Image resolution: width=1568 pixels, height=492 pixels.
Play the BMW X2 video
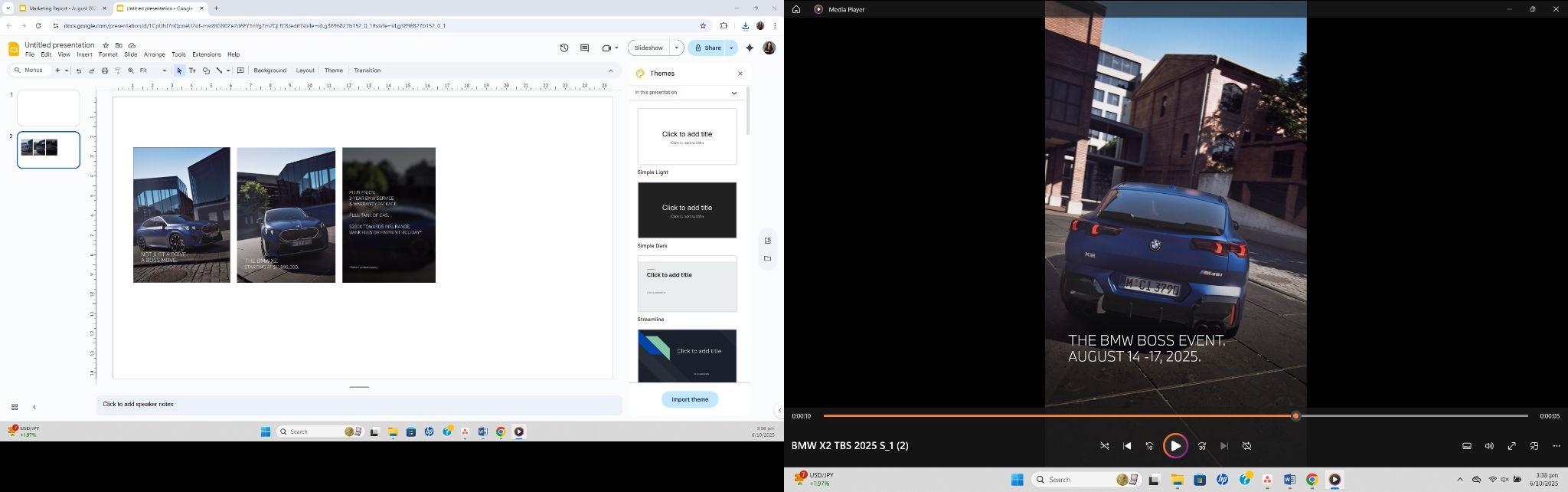(1175, 446)
